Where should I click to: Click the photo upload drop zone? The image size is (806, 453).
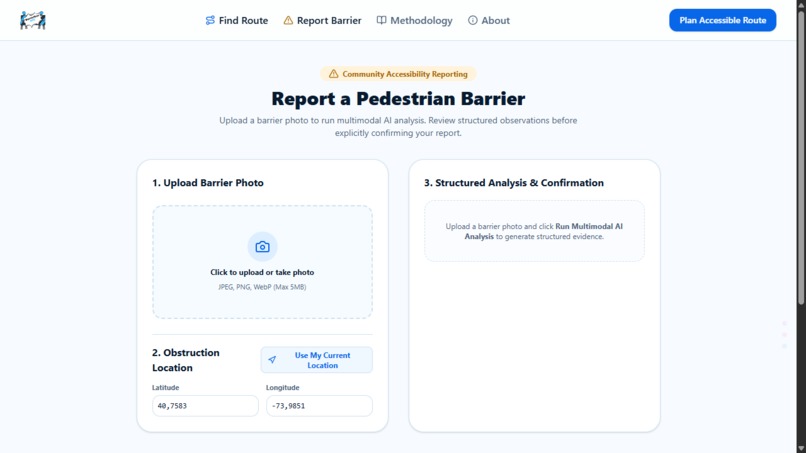tap(262, 262)
